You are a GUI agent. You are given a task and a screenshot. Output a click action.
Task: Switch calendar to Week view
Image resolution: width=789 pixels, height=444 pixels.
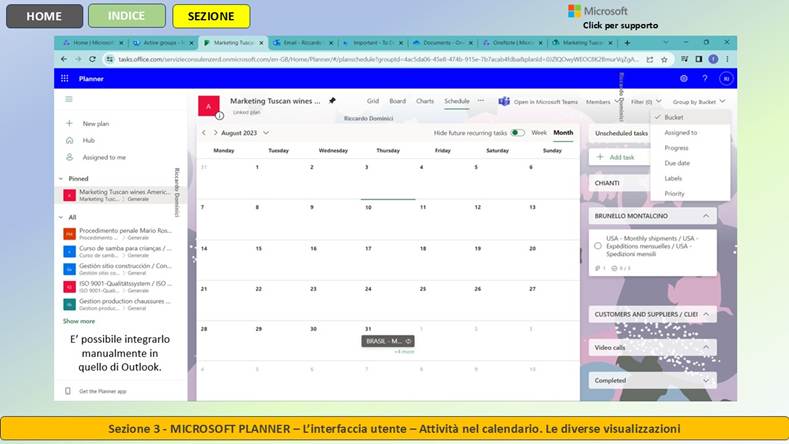tap(539, 133)
